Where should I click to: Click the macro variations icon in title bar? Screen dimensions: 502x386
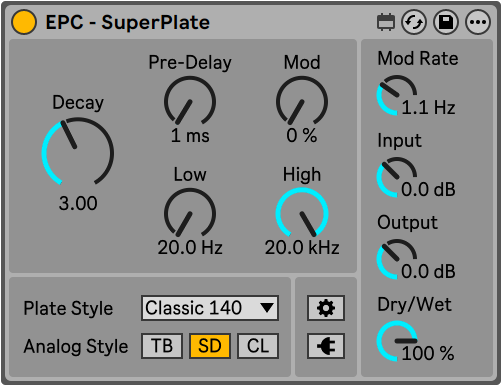click(x=386, y=22)
